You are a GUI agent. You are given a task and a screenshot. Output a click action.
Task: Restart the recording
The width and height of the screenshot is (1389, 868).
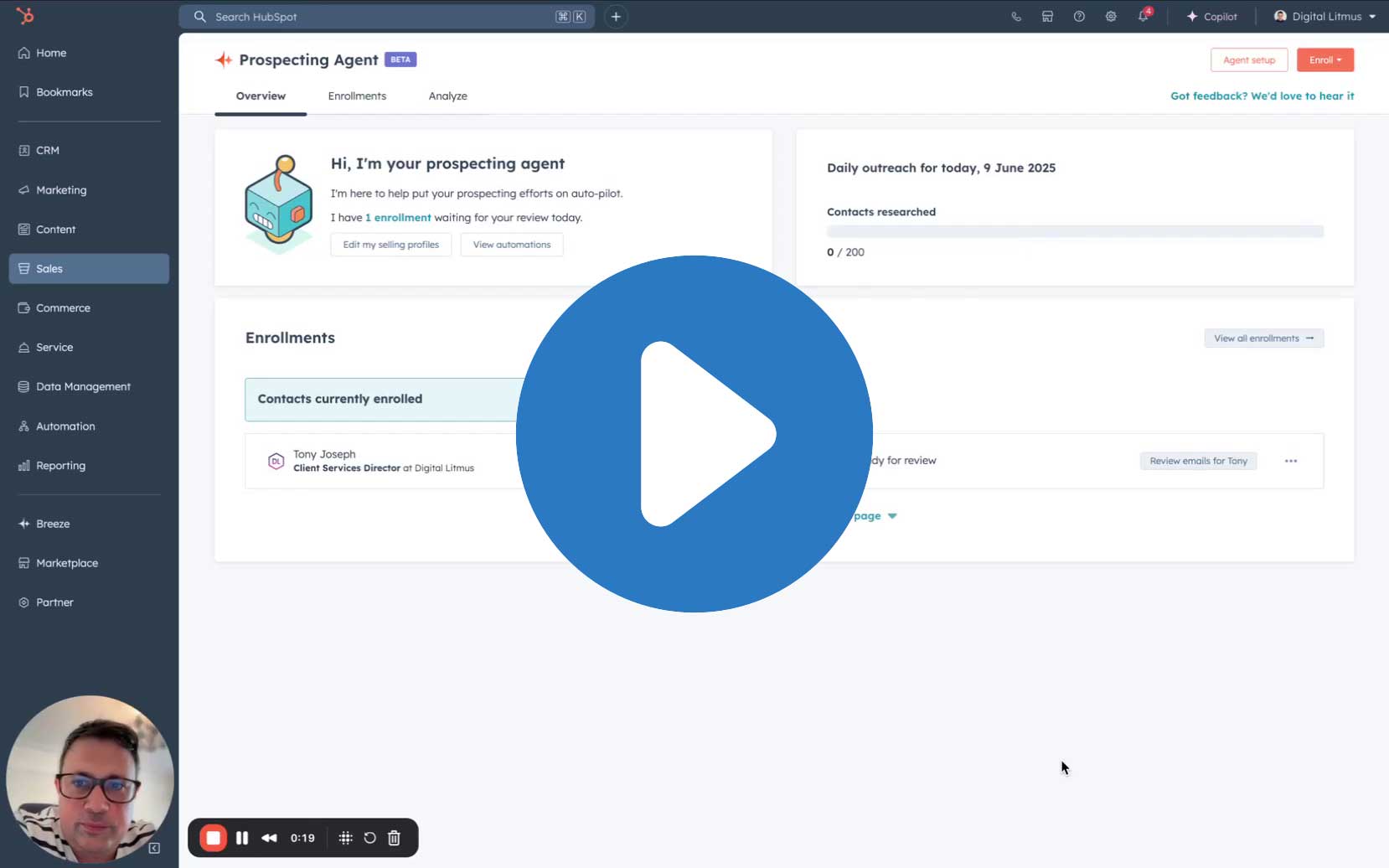pyautogui.click(x=369, y=838)
